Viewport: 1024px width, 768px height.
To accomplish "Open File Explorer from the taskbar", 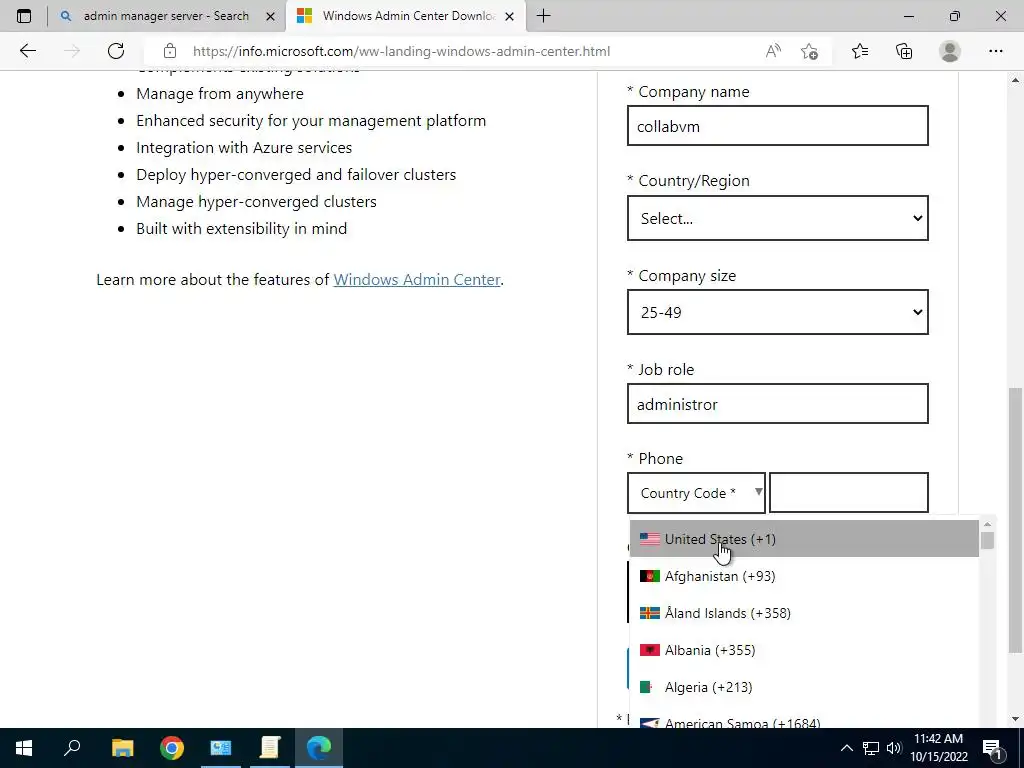I will [x=122, y=748].
